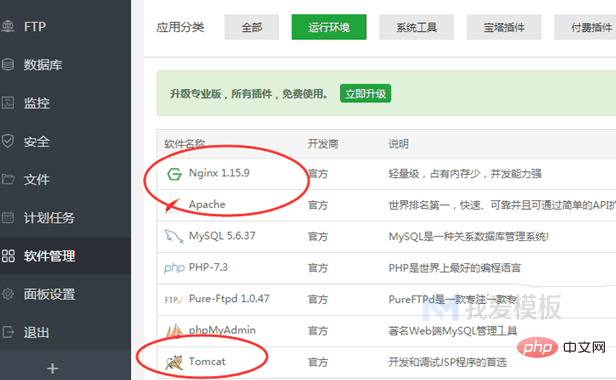Switch to the 系统工具 category tab
The height and width of the screenshot is (380, 616).
(416, 27)
